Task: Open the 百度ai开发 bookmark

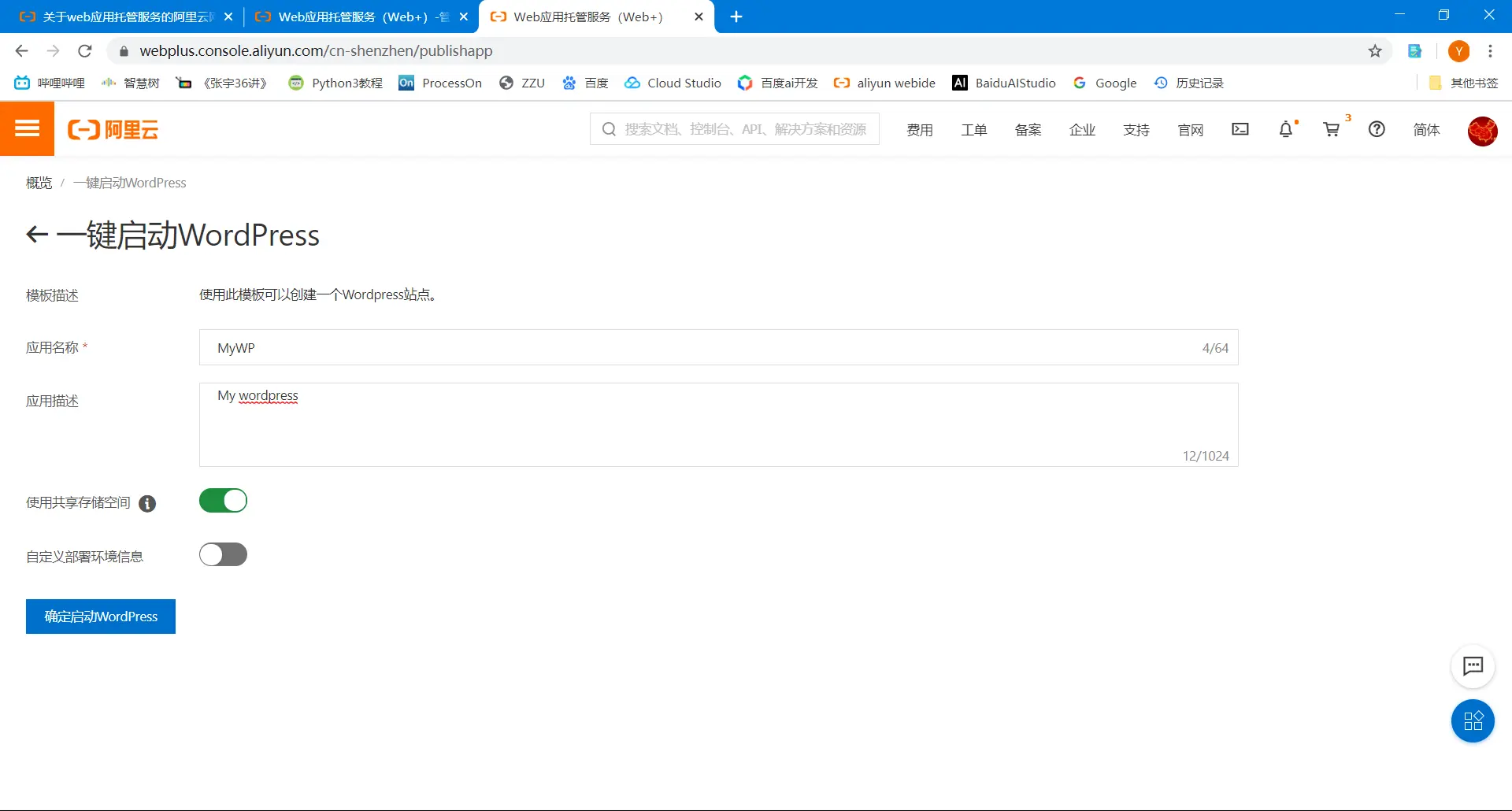Action: [777, 83]
